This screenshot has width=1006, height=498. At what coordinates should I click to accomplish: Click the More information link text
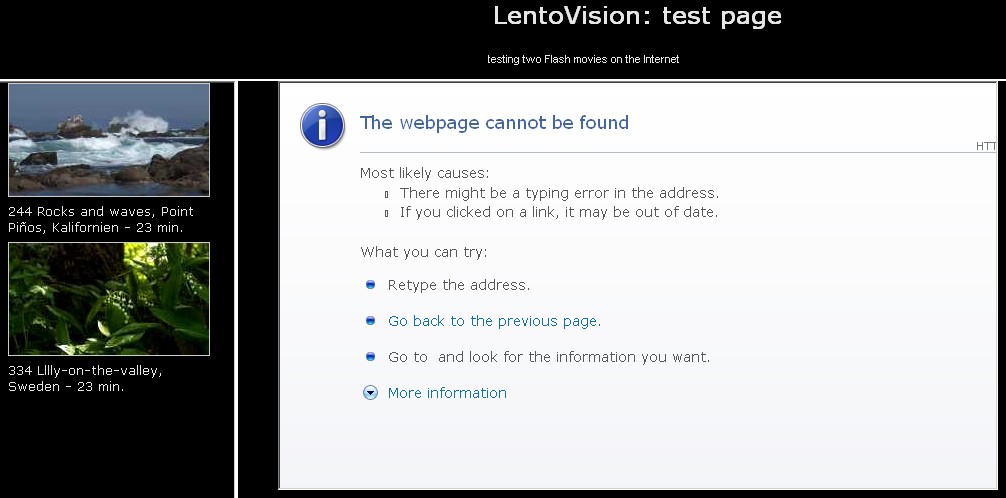coord(447,393)
